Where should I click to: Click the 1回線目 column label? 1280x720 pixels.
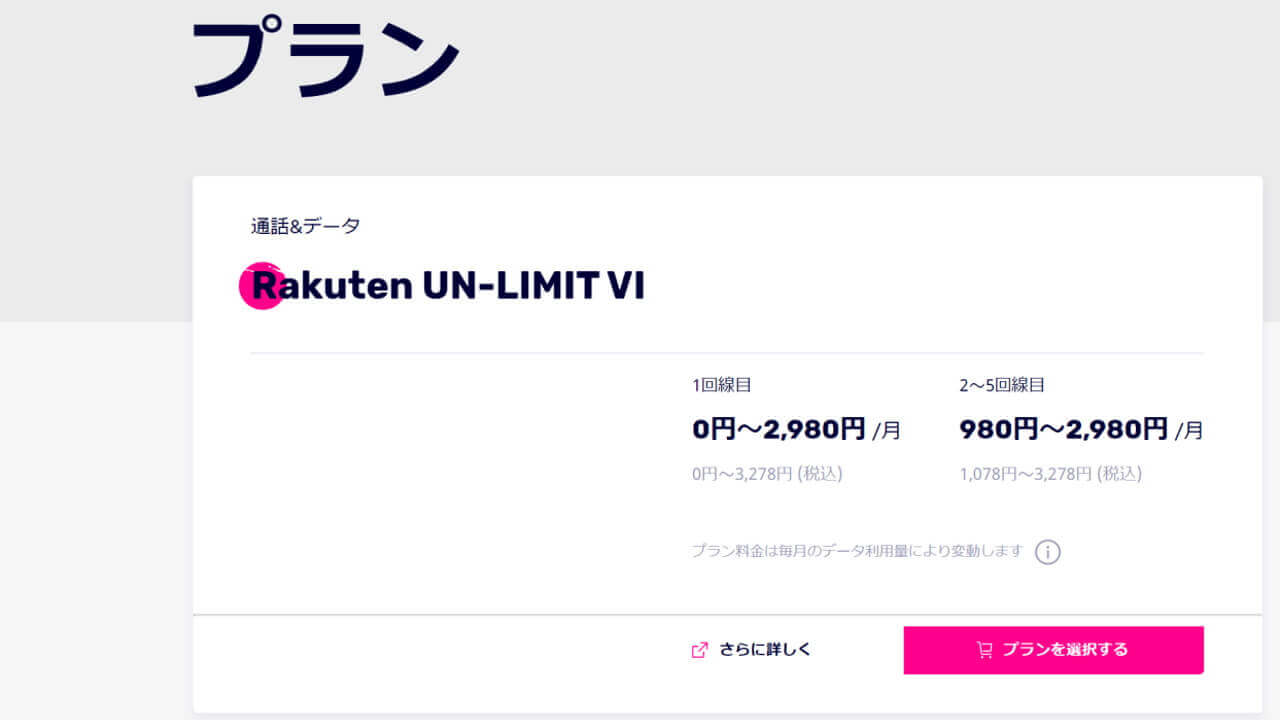(x=721, y=385)
